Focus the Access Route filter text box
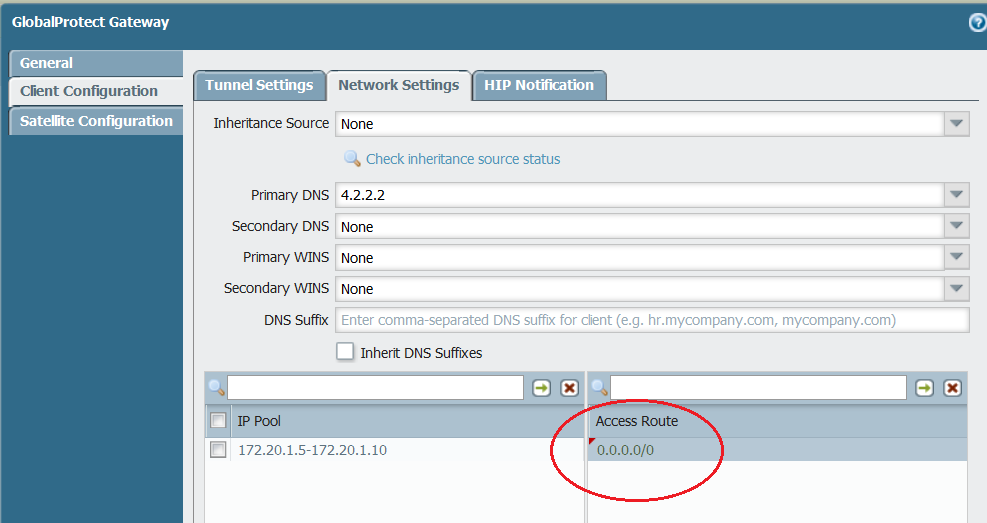The height and width of the screenshot is (523, 987). tap(758, 388)
